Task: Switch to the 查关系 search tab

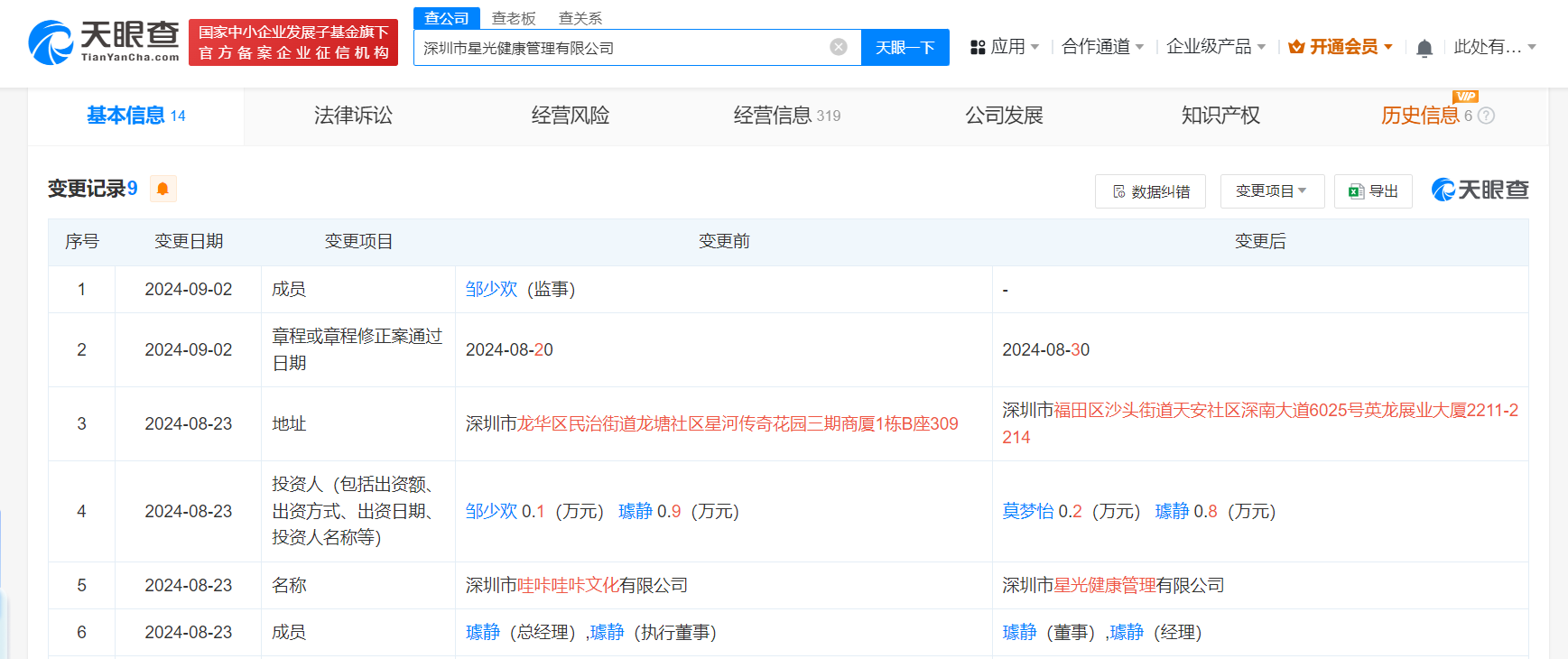Action: tap(580, 18)
